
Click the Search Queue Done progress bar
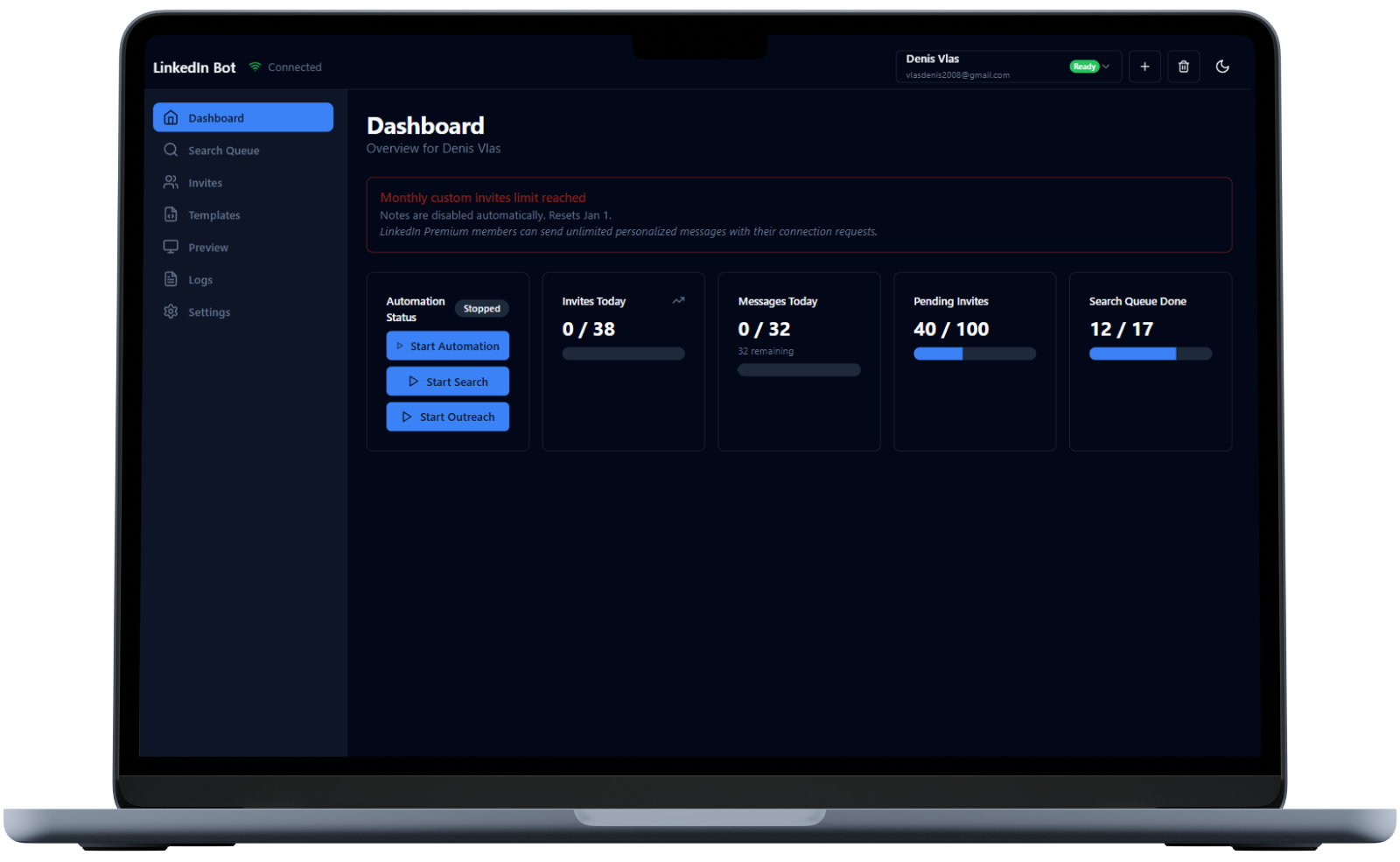1150,354
